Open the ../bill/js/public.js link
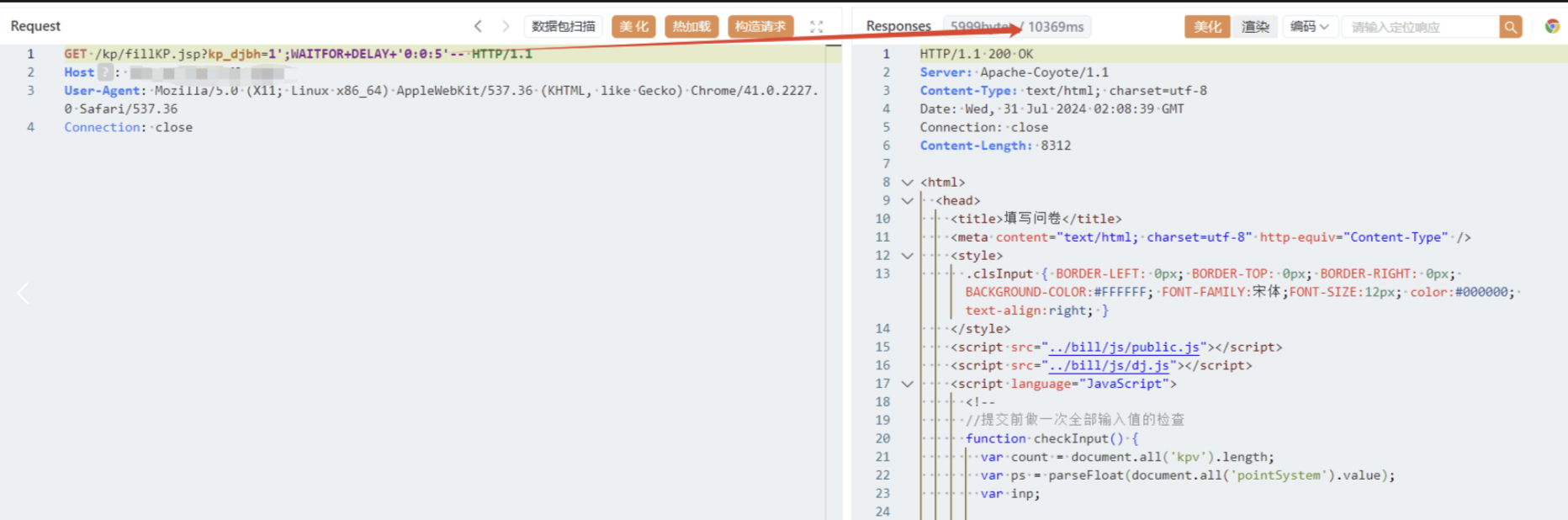The height and width of the screenshot is (520, 1568). tap(1124, 348)
